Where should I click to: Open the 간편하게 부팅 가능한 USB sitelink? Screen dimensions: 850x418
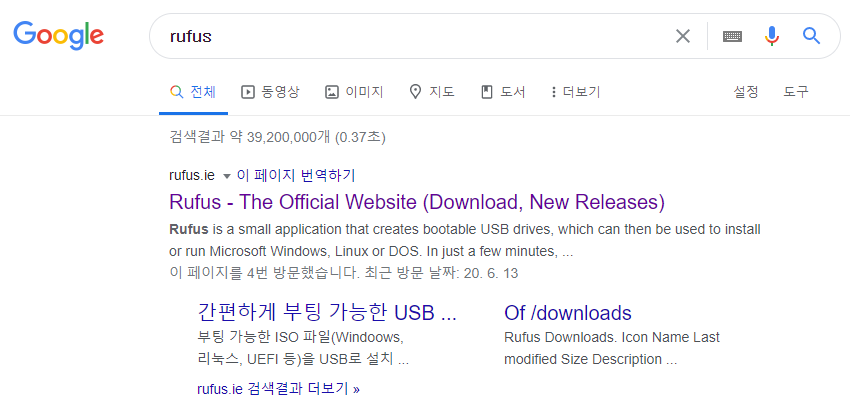327,313
